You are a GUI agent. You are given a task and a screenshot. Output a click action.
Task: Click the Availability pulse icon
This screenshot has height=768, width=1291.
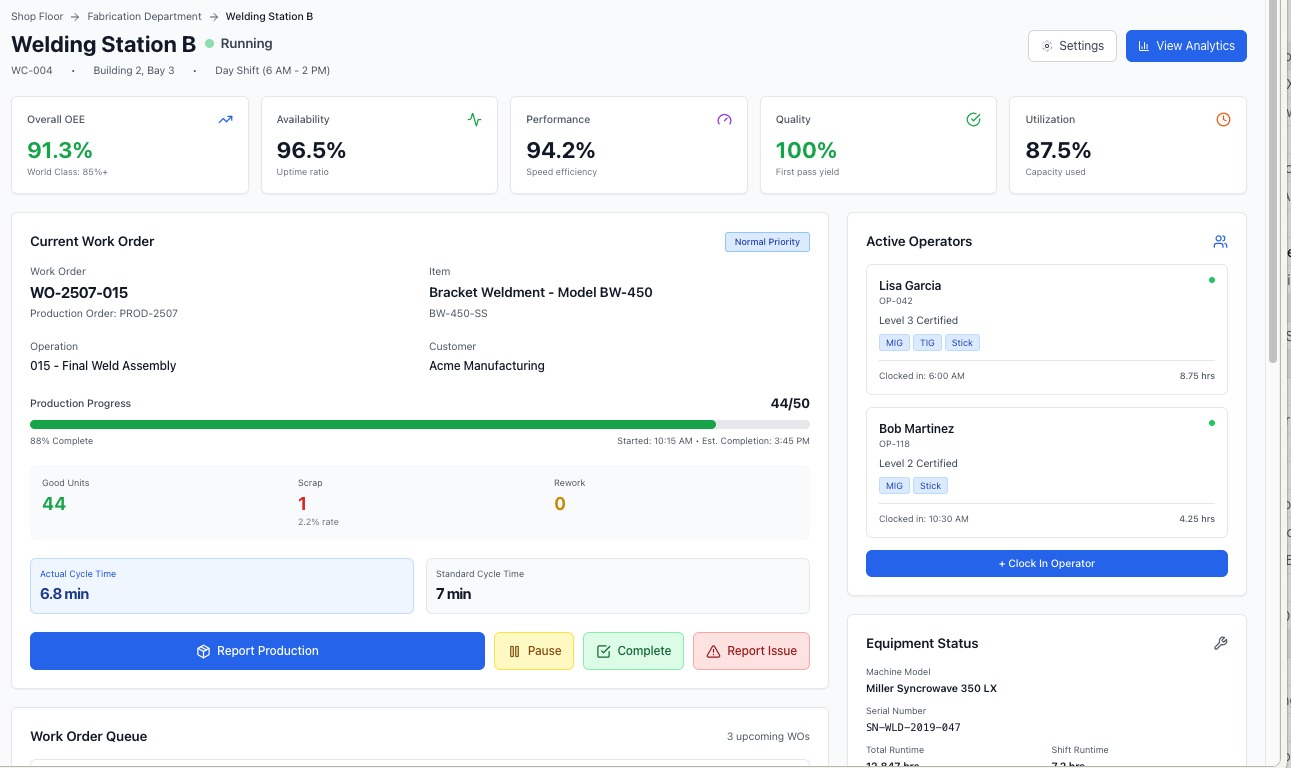click(x=475, y=120)
